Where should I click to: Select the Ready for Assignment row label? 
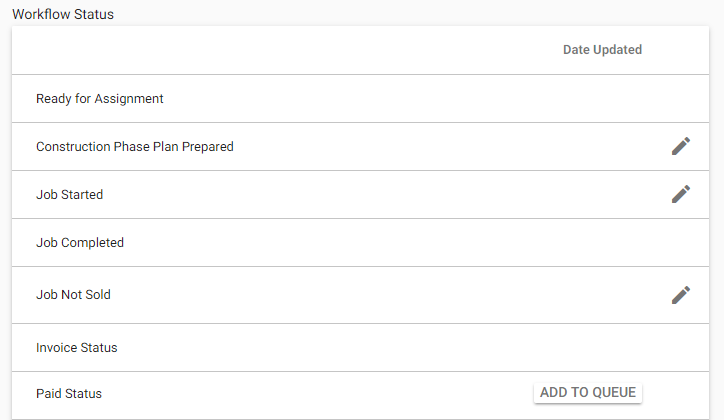(100, 98)
